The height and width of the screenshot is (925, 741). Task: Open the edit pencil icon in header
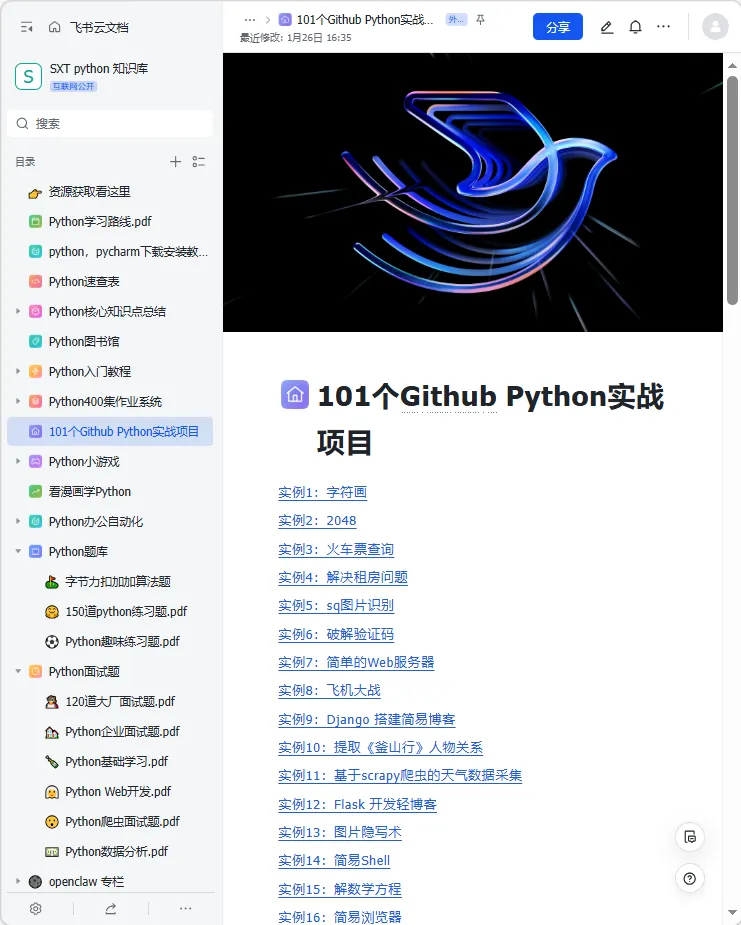tap(606, 27)
